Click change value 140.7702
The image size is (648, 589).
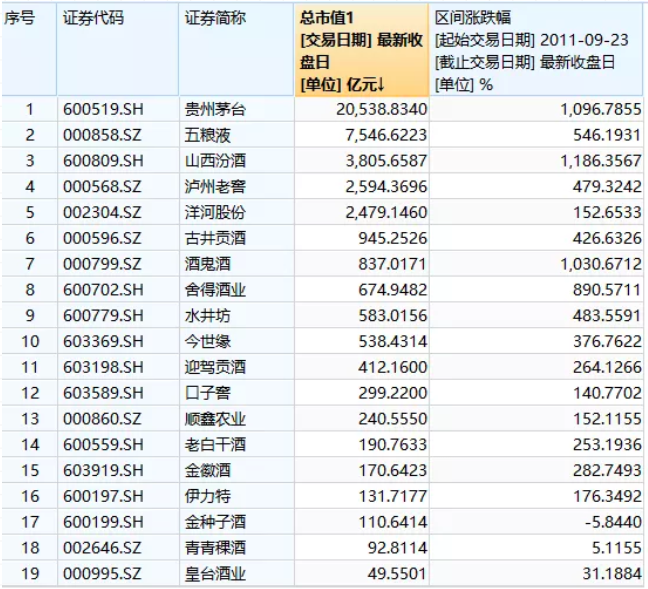click(607, 393)
